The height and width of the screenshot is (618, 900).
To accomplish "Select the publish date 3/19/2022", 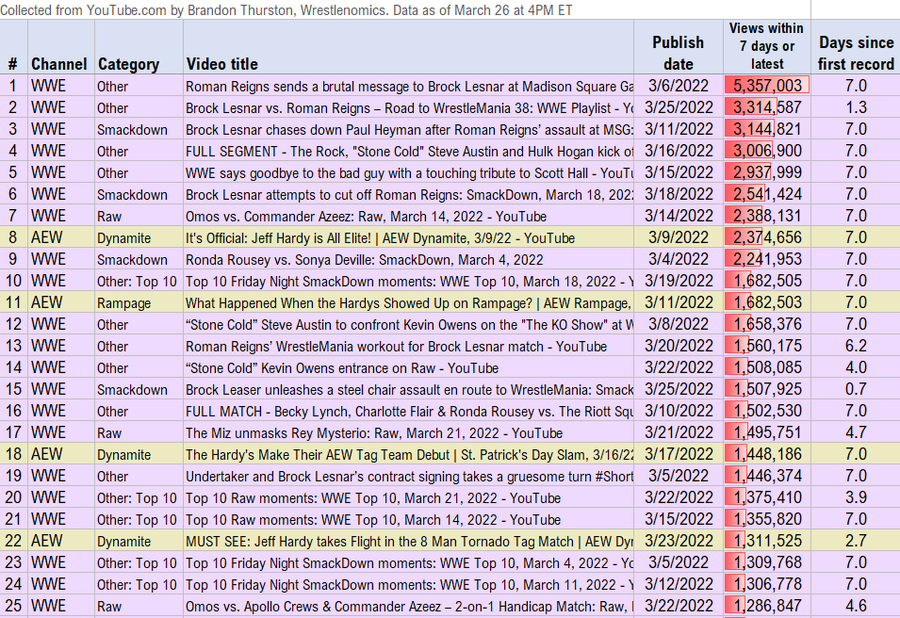I will (678, 281).
